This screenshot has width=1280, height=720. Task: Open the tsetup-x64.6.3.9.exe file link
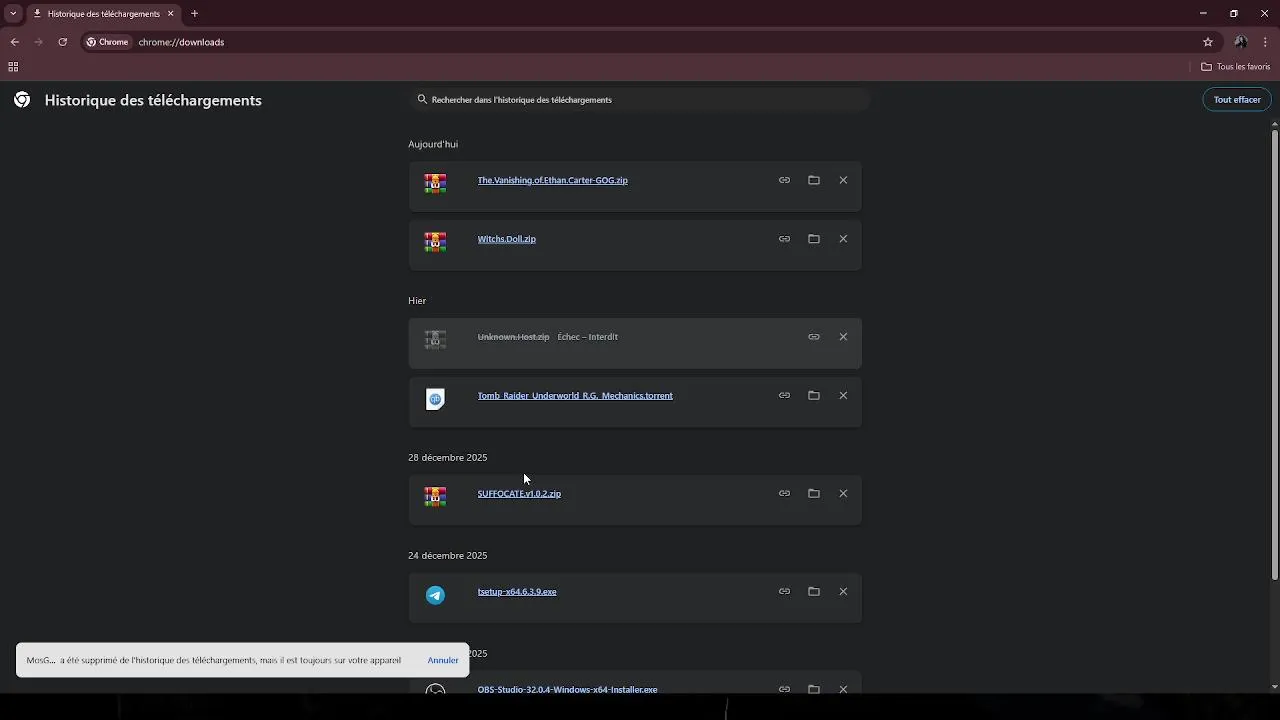coord(517,591)
